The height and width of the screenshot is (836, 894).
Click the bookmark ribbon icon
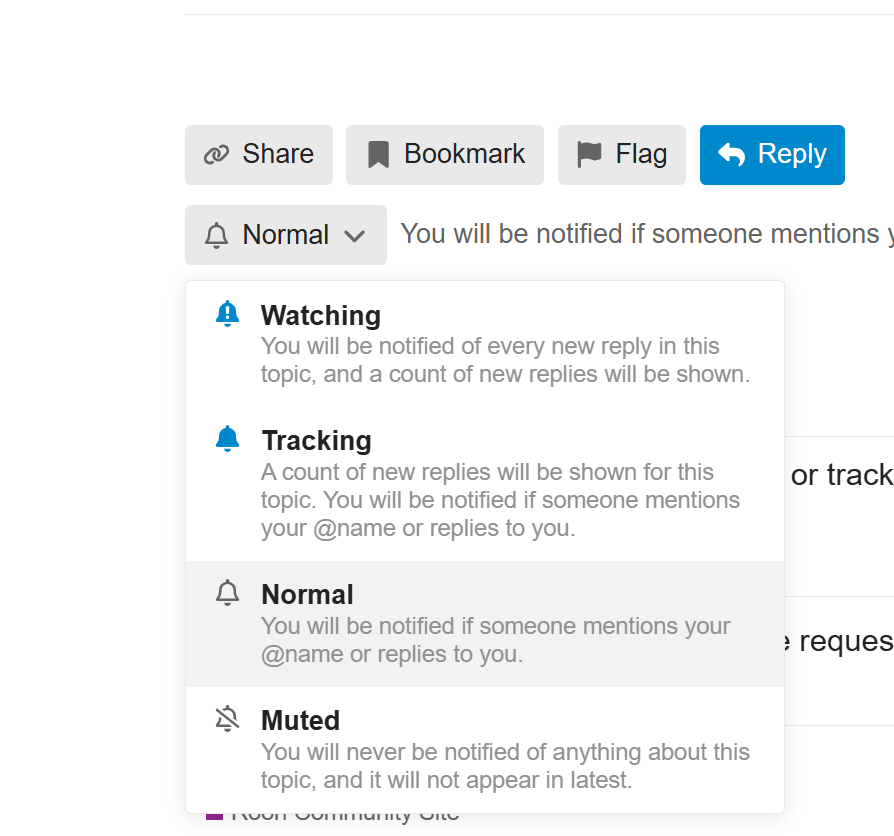click(x=378, y=155)
